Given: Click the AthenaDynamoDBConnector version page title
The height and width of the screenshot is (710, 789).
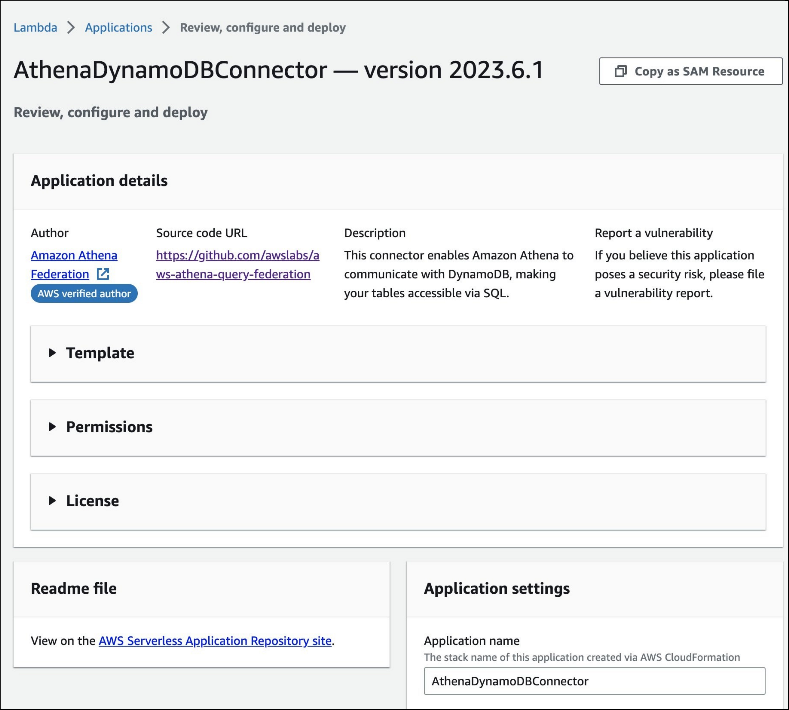Looking at the screenshot, I should (279, 71).
